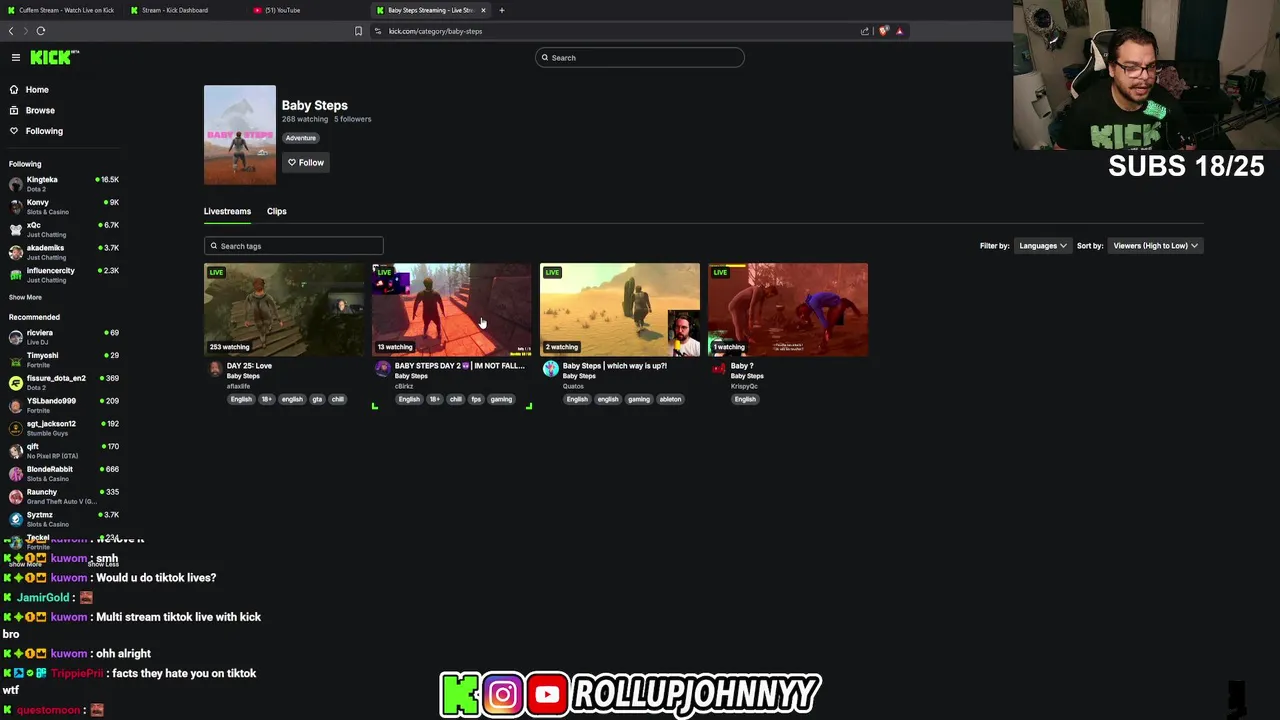Open the 'which way is up?!' stream thumbnail
Viewport: 1280px width, 720px height.
(620, 309)
